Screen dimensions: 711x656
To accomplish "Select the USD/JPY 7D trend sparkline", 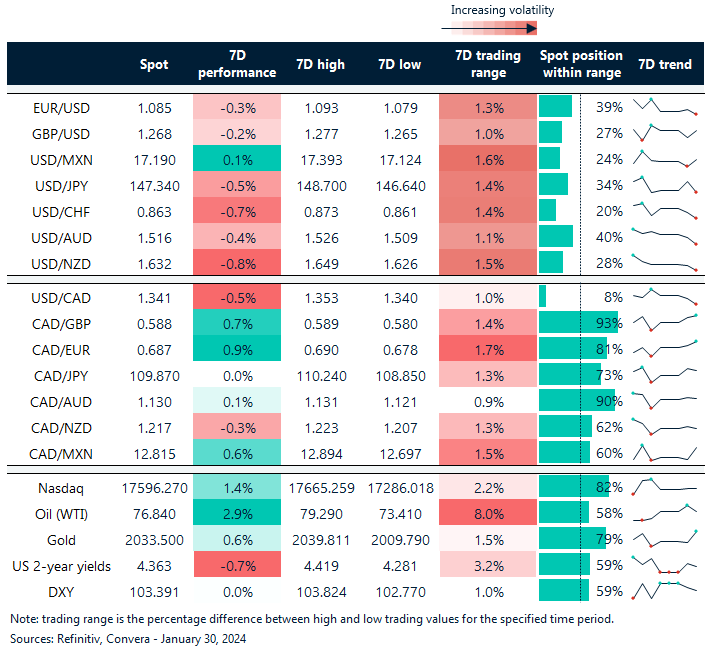I will click(x=665, y=184).
